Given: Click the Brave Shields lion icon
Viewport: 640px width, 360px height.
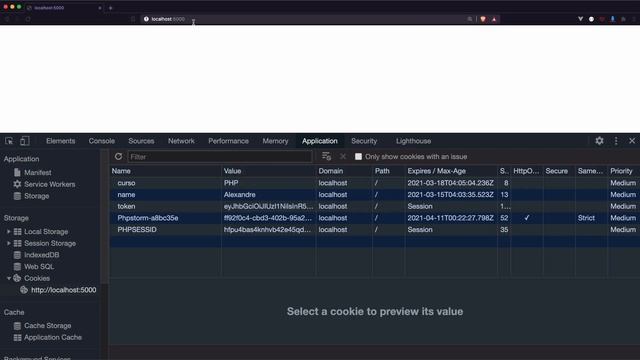Looking at the screenshot, I should [x=483, y=19].
